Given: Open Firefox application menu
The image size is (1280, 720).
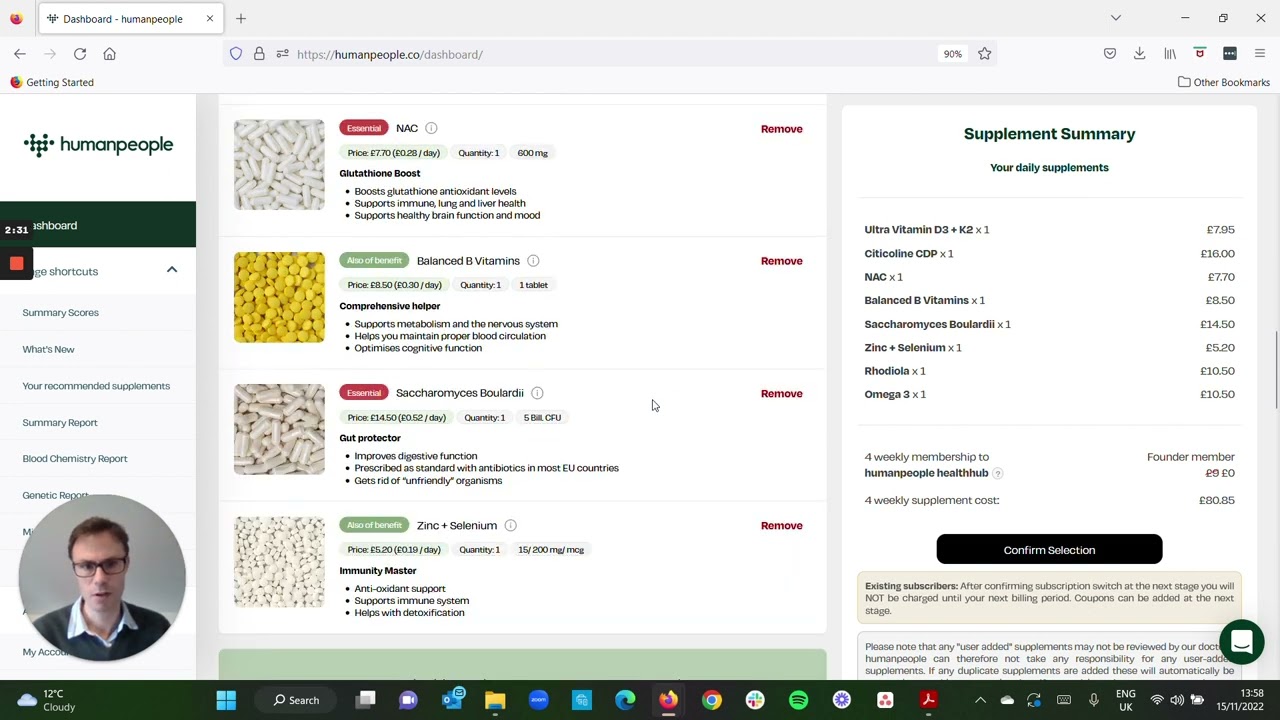Looking at the screenshot, I should pos(1260,54).
